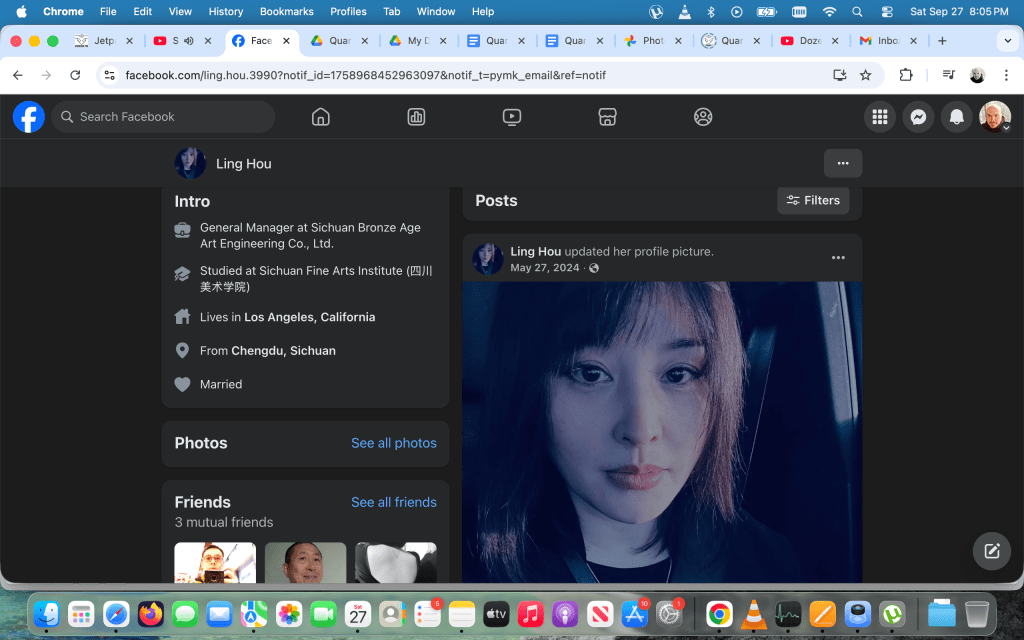Click the See all friends link
Screen dimensions: 1024x640
tap(393, 502)
